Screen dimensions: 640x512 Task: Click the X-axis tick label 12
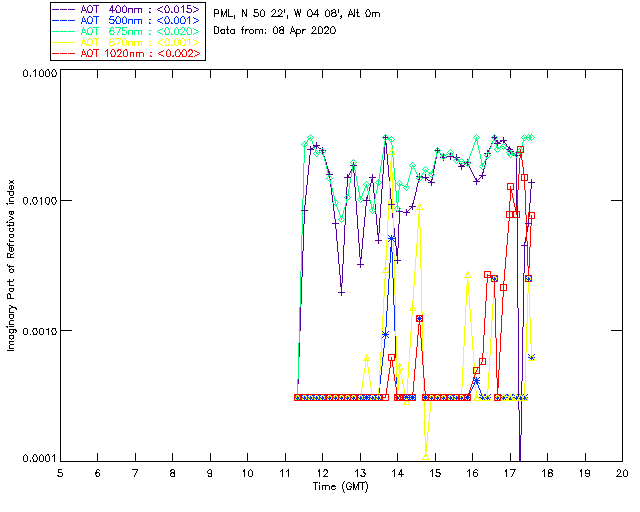(x=322, y=473)
